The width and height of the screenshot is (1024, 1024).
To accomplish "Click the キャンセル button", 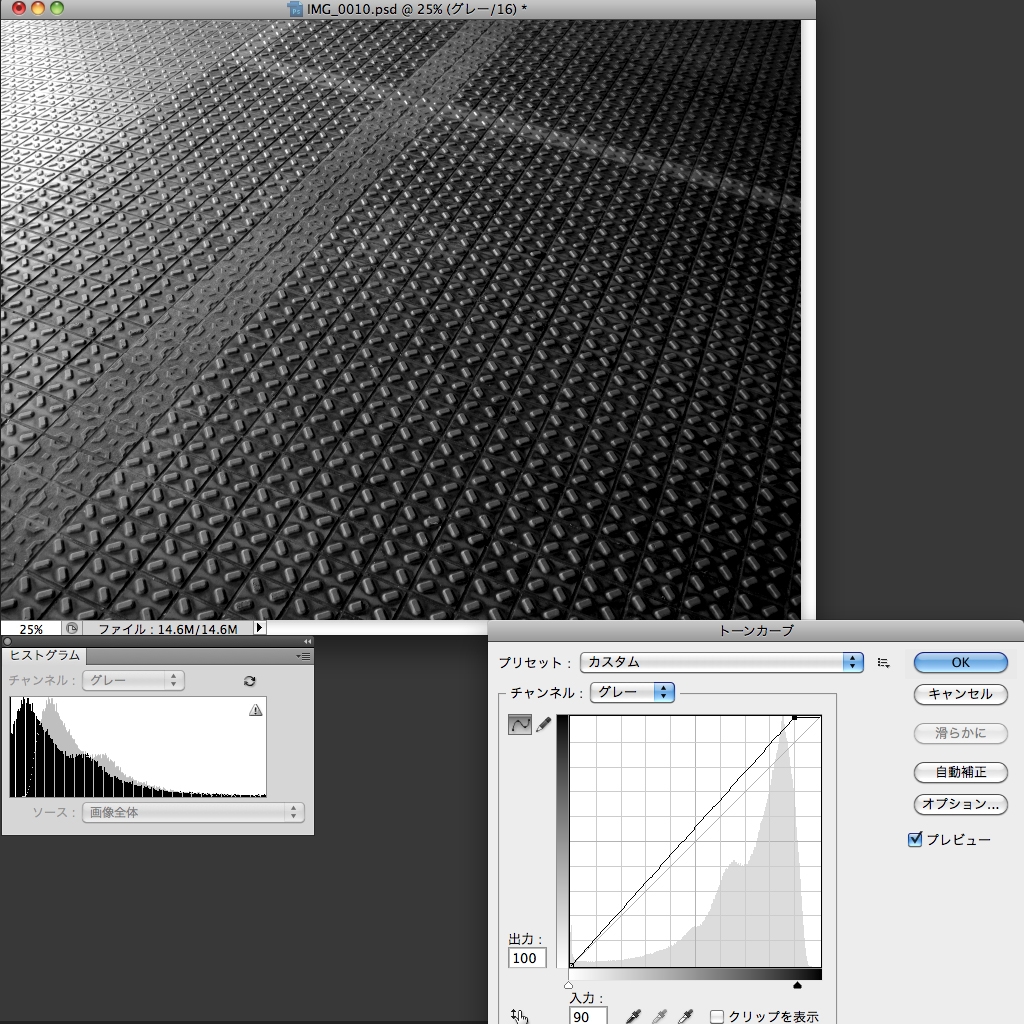I will coord(960,694).
